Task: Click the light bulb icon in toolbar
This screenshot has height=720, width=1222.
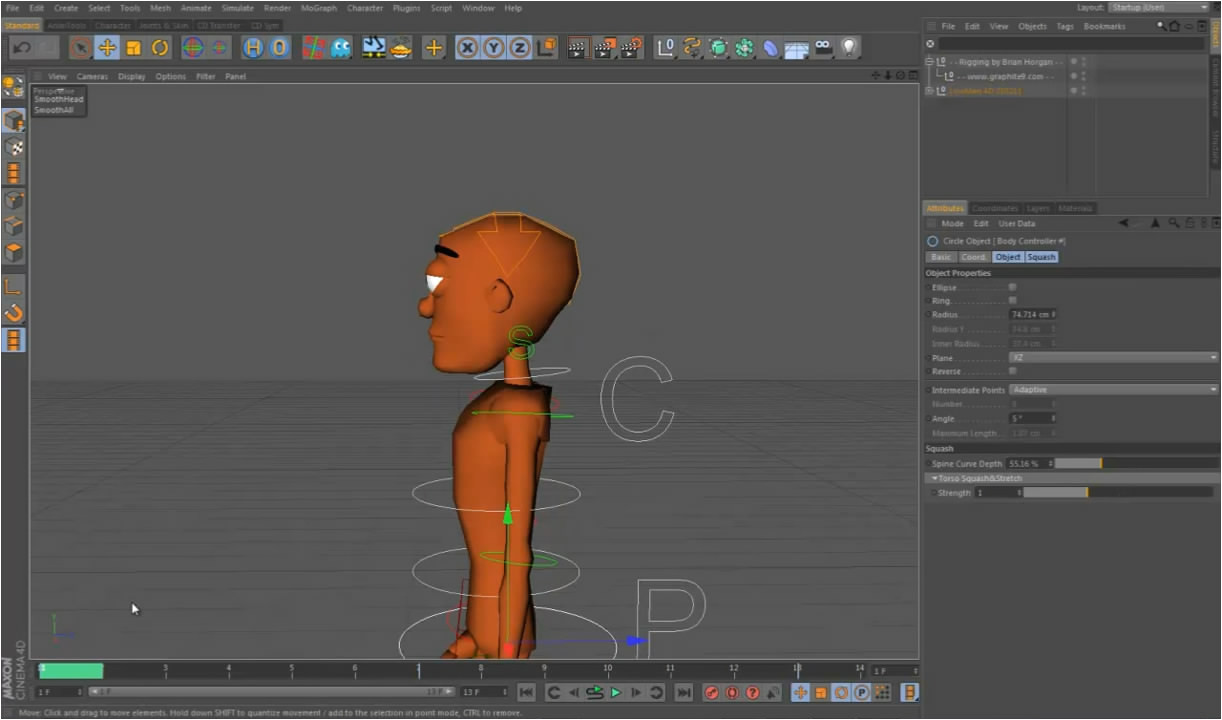Action: (849, 47)
